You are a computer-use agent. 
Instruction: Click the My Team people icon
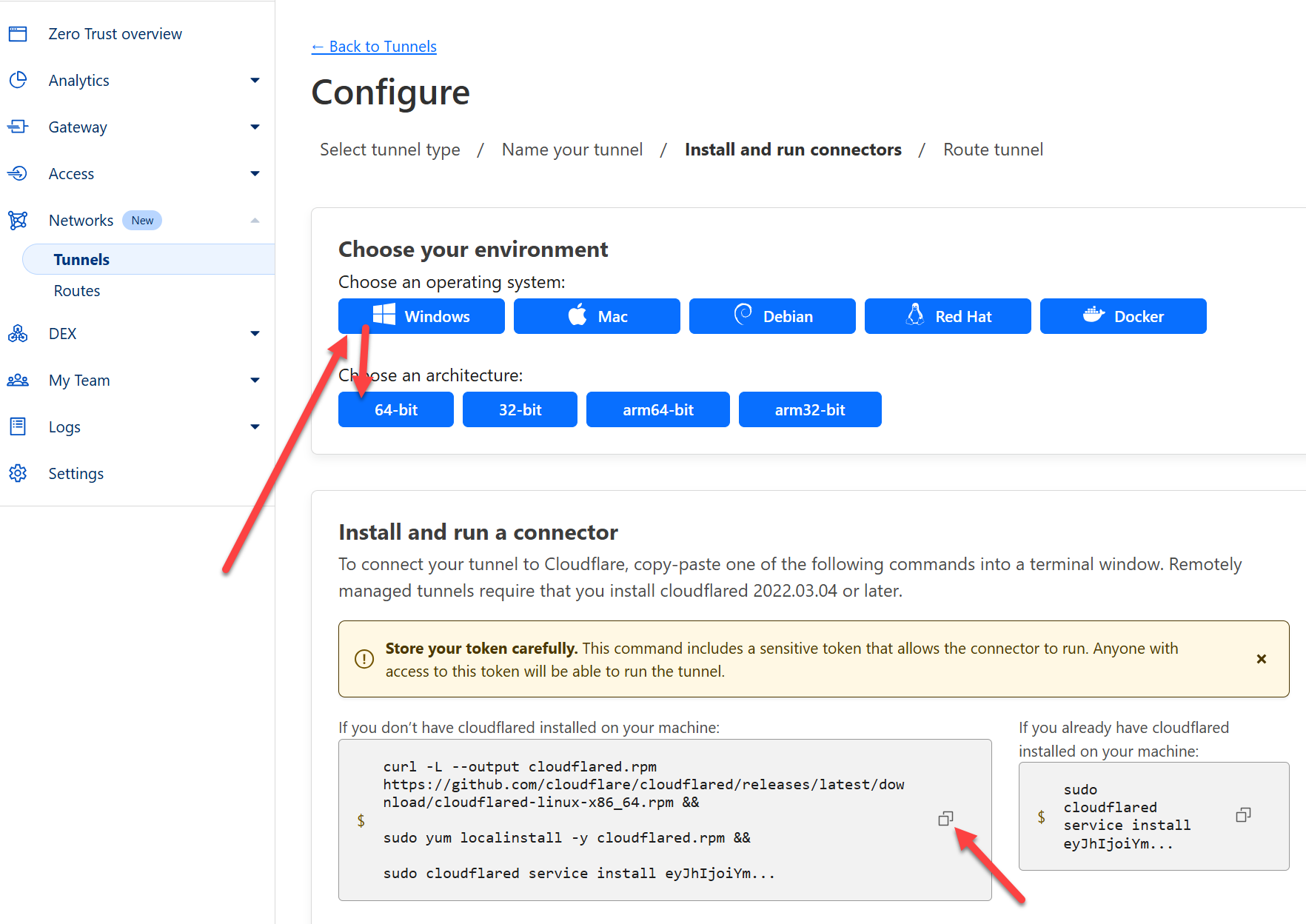pos(18,381)
